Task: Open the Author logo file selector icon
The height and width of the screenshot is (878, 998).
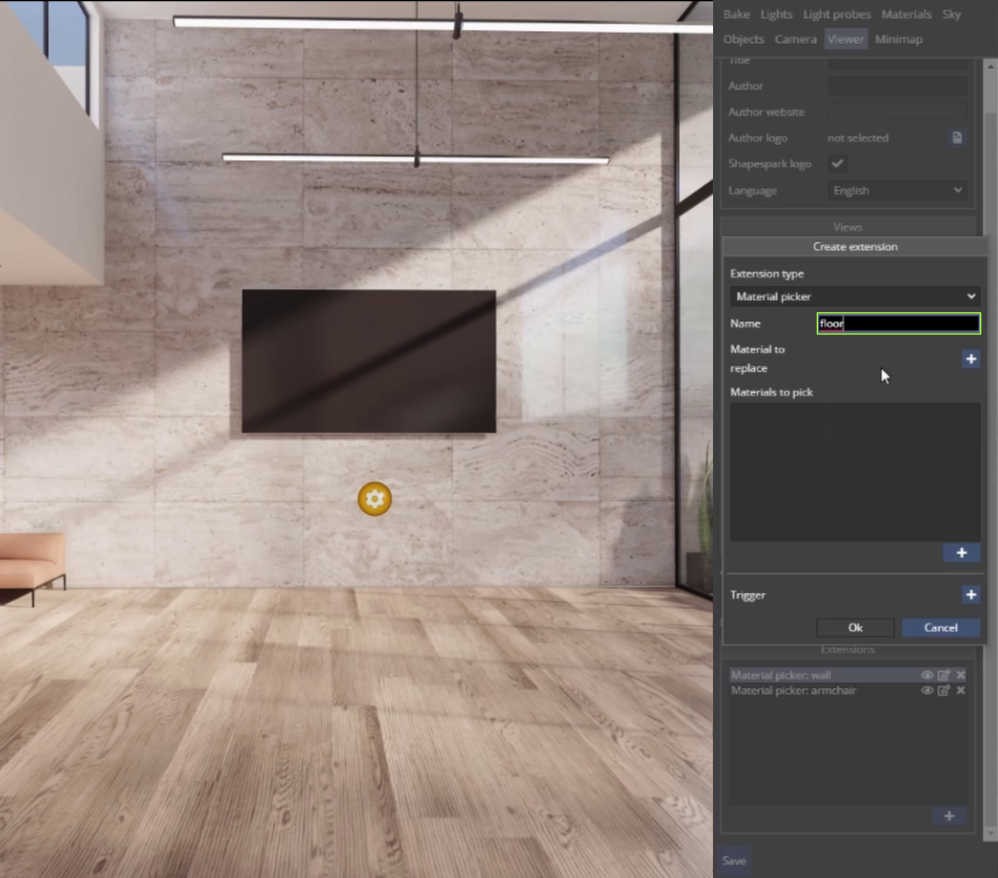Action: (957, 138)
